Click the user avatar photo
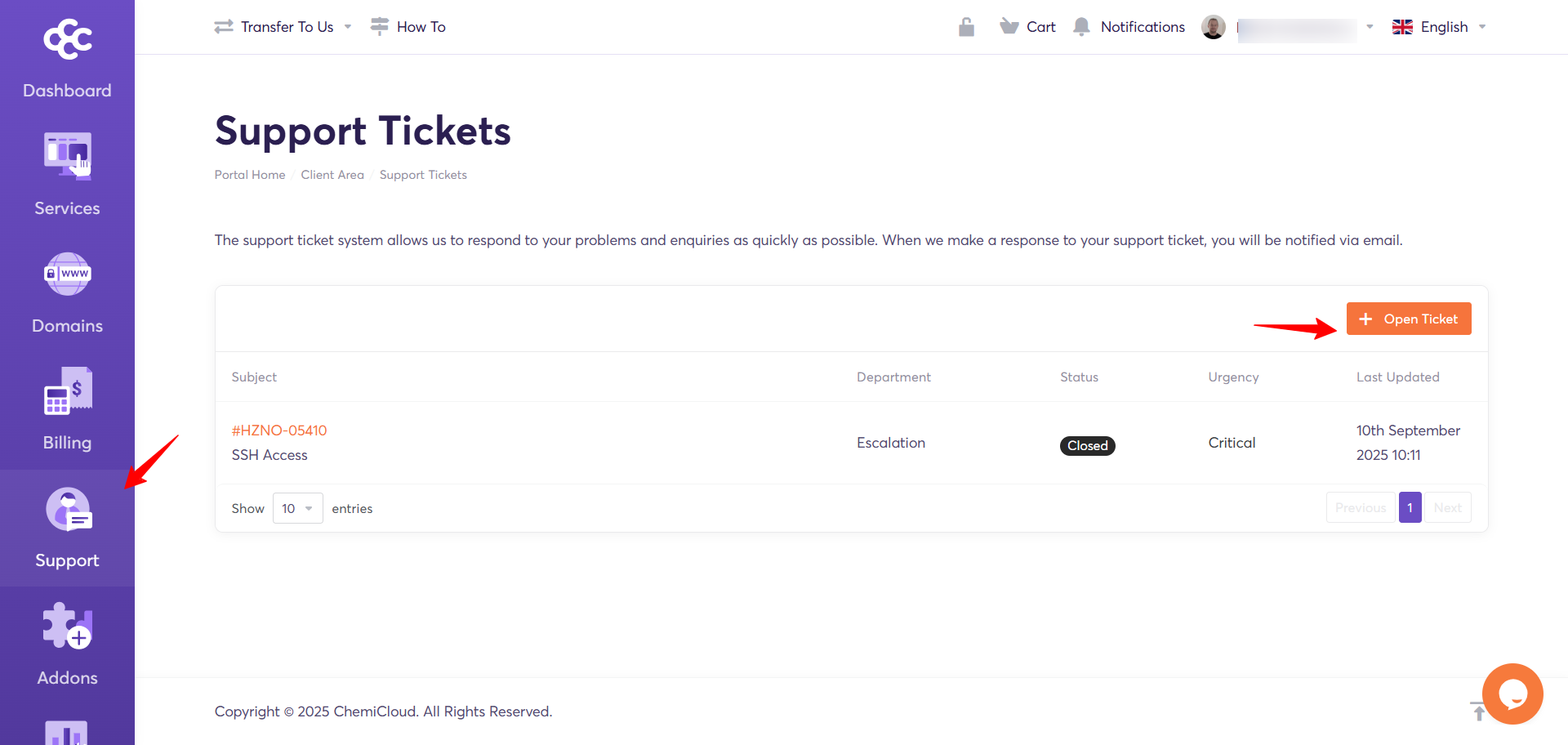The image size is (1568, 745). [x=1214, y=27]
